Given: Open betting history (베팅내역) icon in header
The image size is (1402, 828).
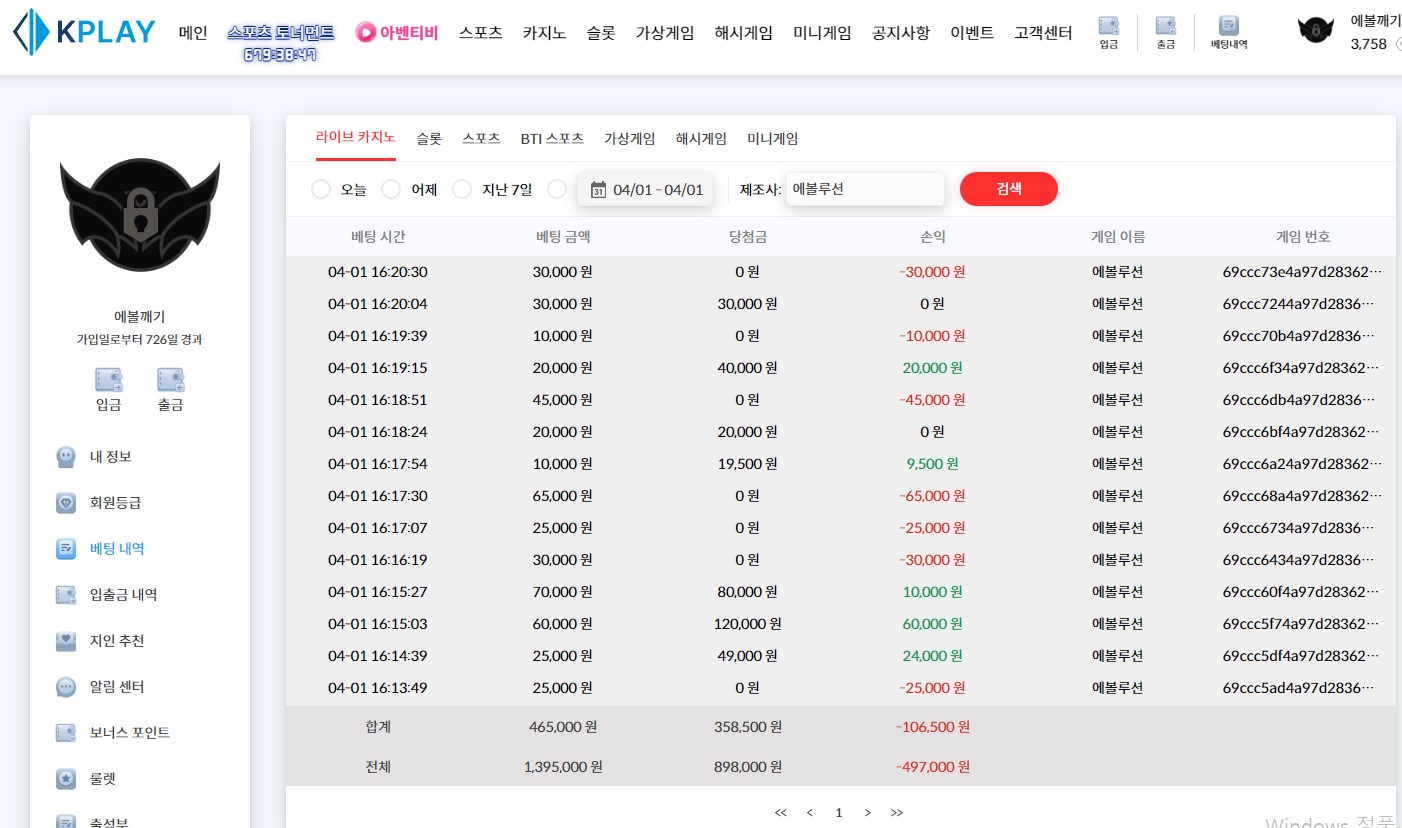Looking at the screenshot, I should (1229, 32).
